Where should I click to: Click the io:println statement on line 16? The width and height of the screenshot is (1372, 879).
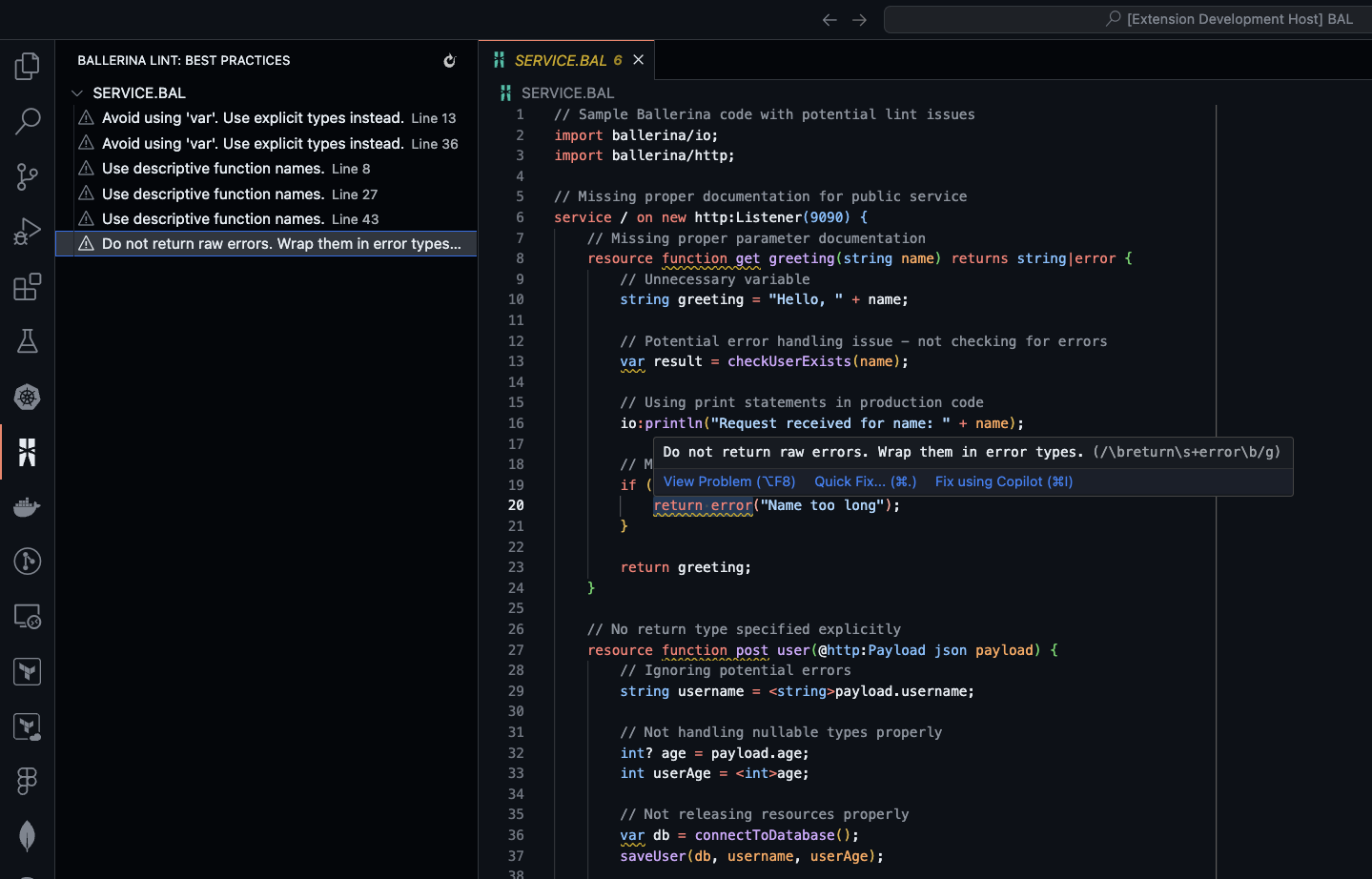pos(822,423)
